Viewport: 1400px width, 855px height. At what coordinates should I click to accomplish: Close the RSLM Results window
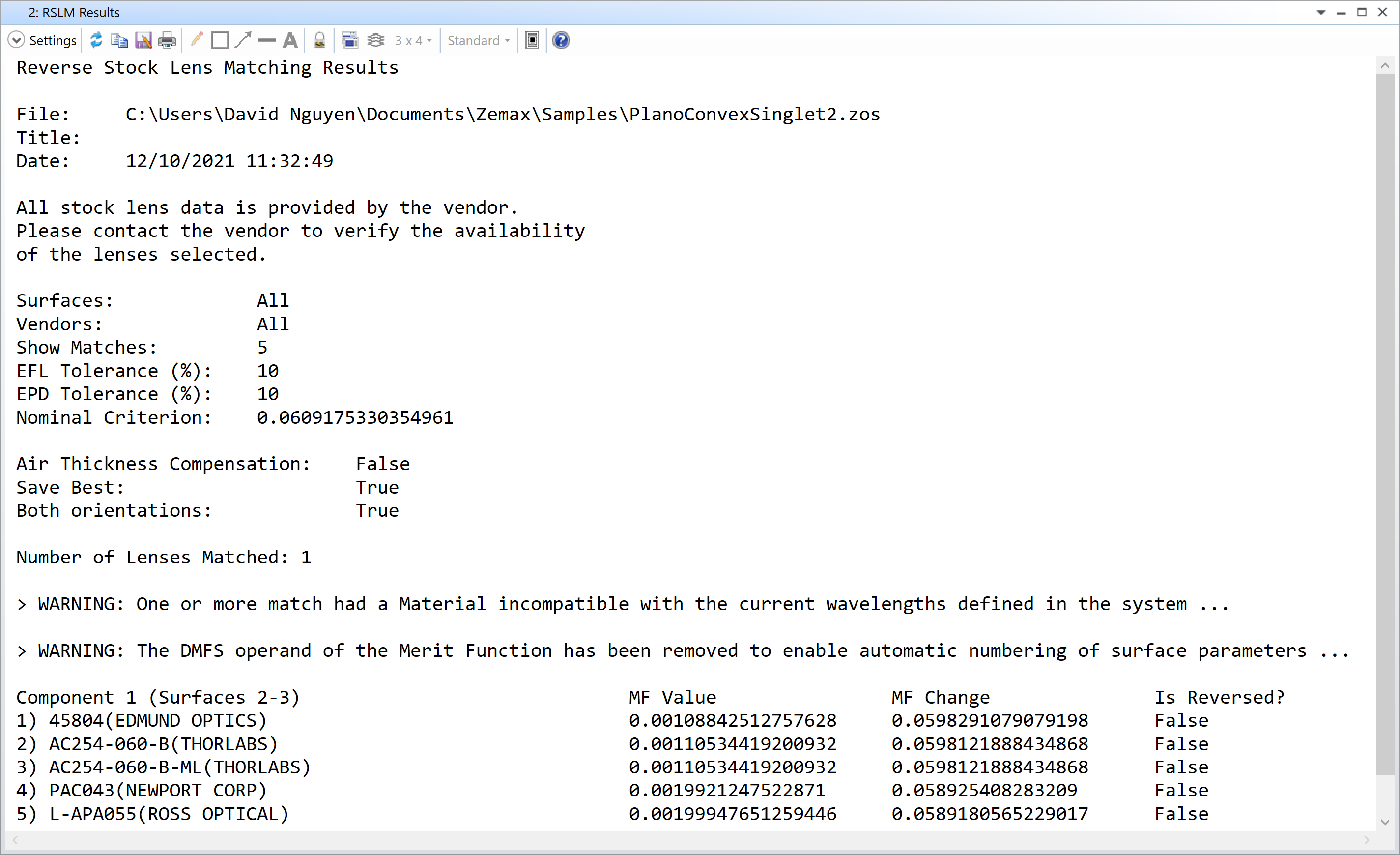pyautogui.click(x=1382, y=12)
